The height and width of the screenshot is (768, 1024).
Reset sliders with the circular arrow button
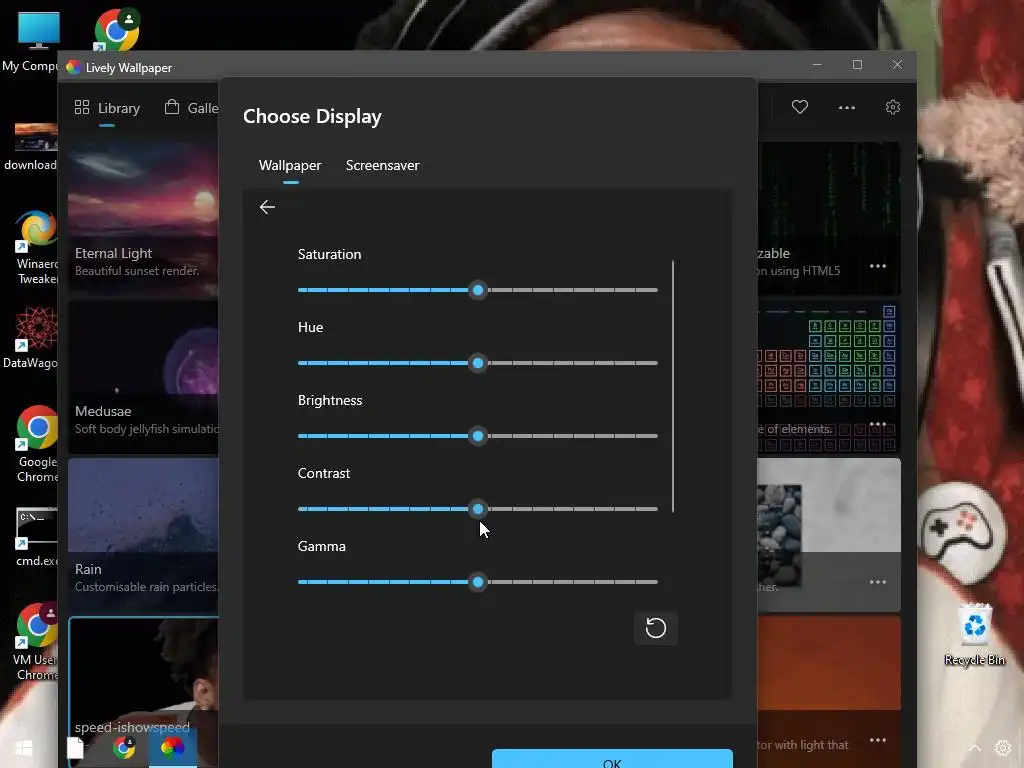tap(656, 628)
